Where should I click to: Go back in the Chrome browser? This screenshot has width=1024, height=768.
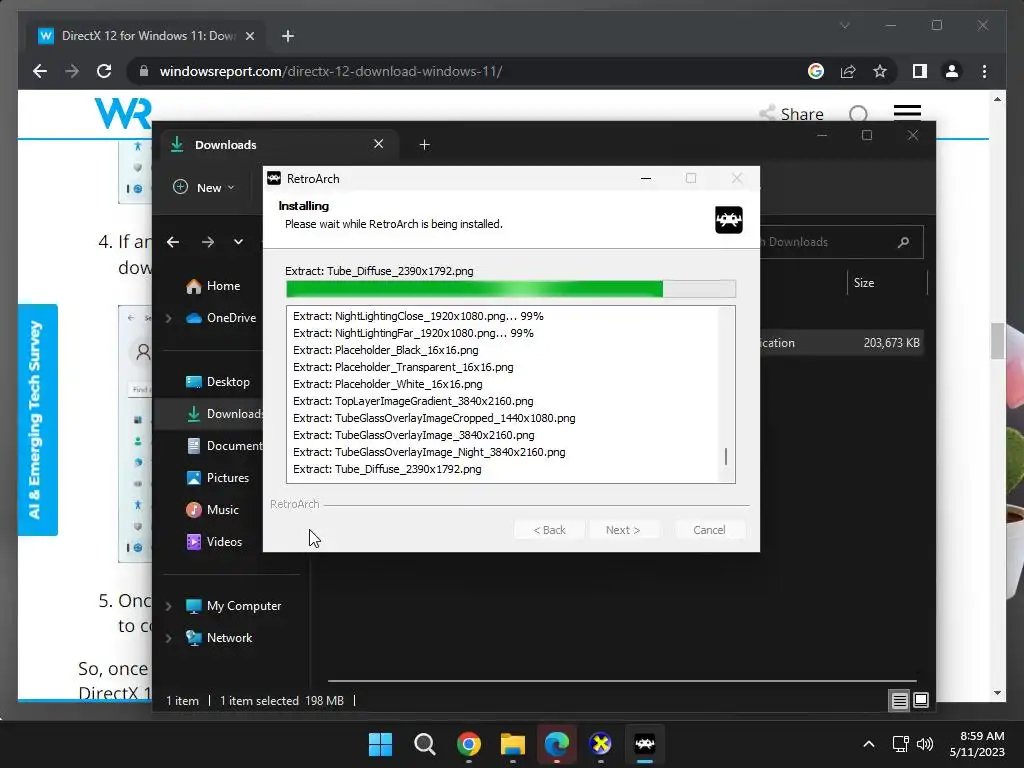(x=40, y=71)
